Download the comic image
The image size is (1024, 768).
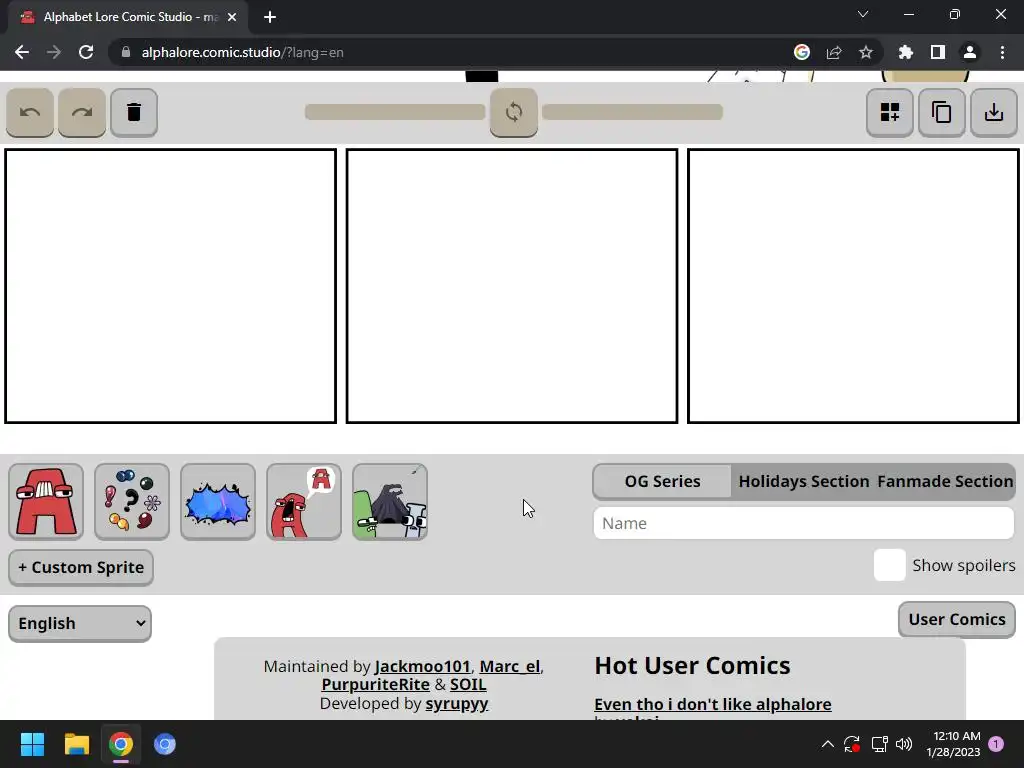994,112
